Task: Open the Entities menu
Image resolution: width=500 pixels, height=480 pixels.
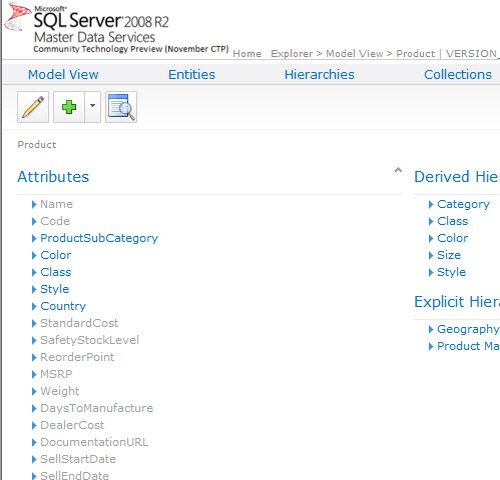Action: point(192,74)
